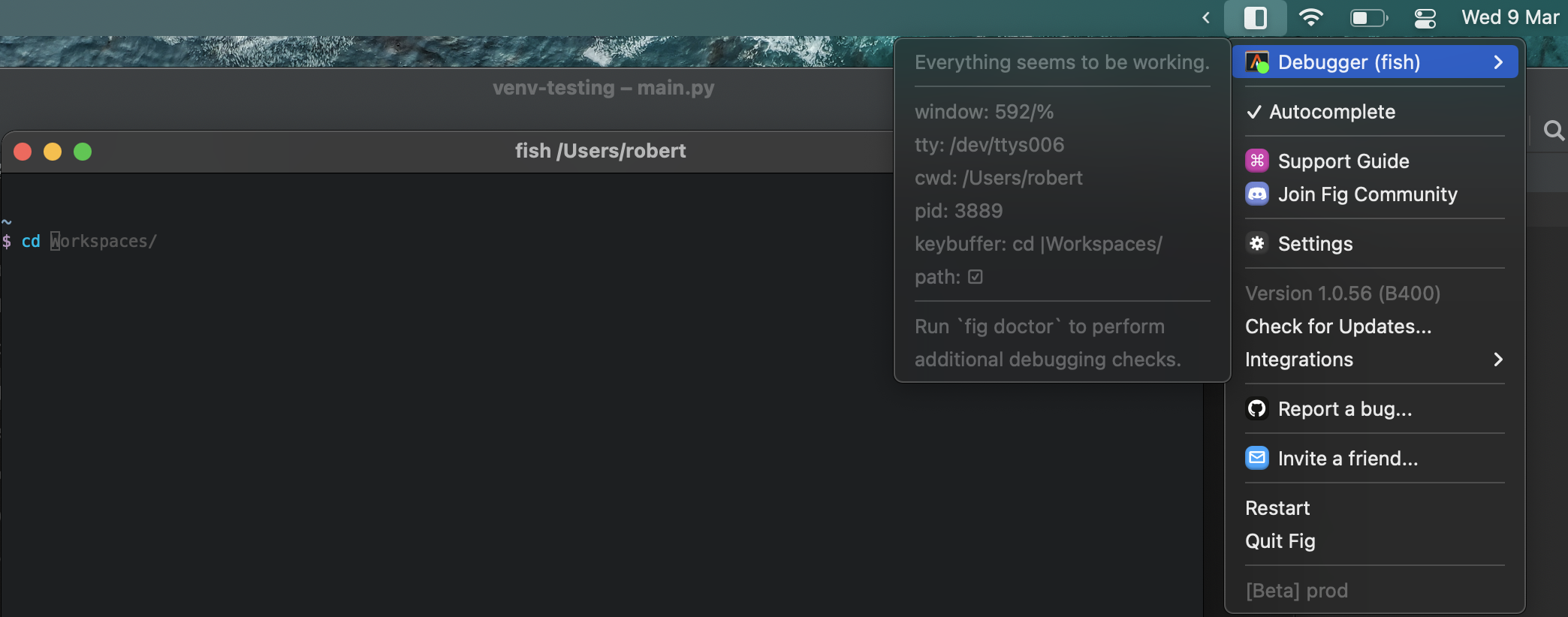Click the Control Center icon
The height and width of the screenshot is (617, 1568).
1425,17
